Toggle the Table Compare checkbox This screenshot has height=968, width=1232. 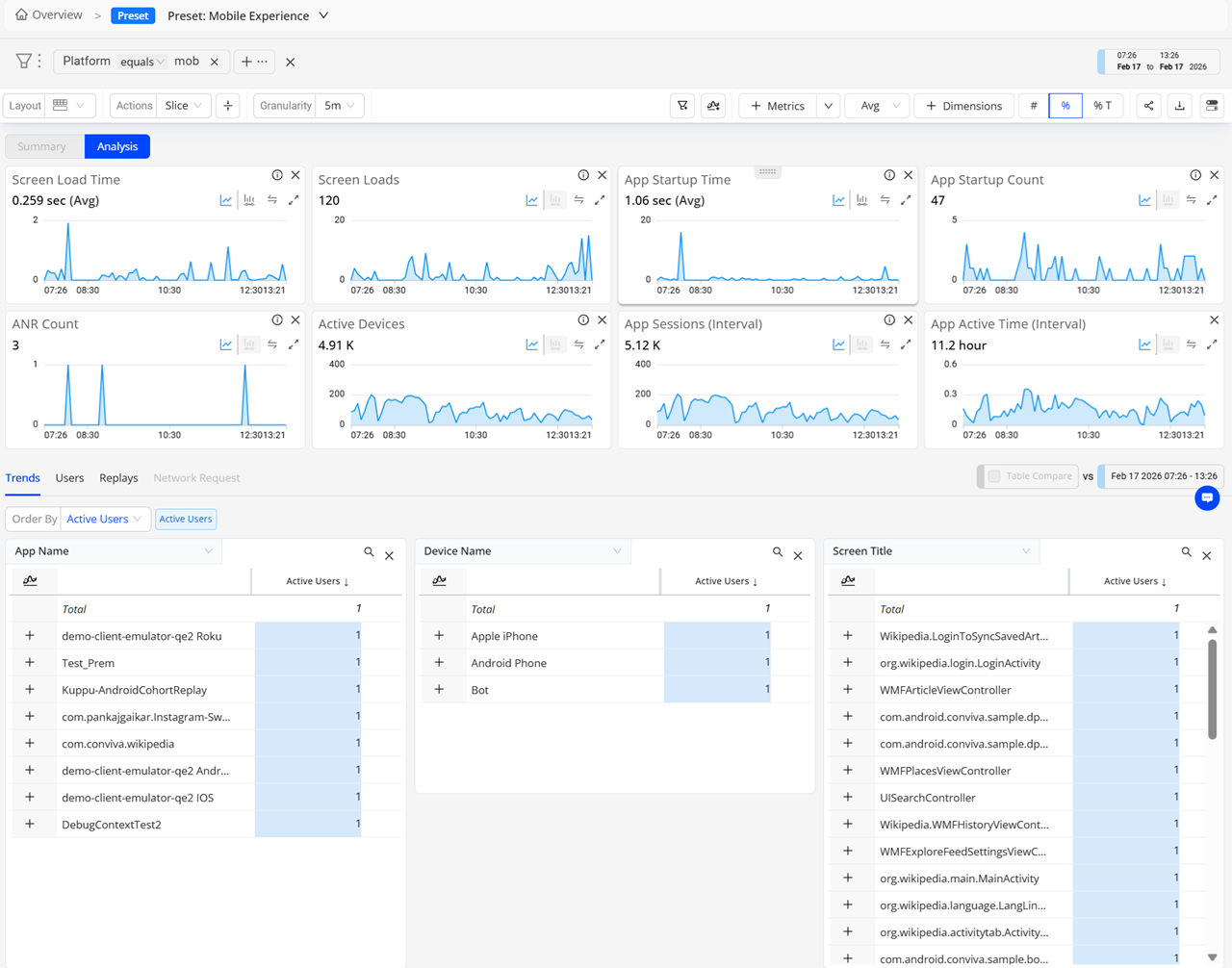[x=994, y=476]
